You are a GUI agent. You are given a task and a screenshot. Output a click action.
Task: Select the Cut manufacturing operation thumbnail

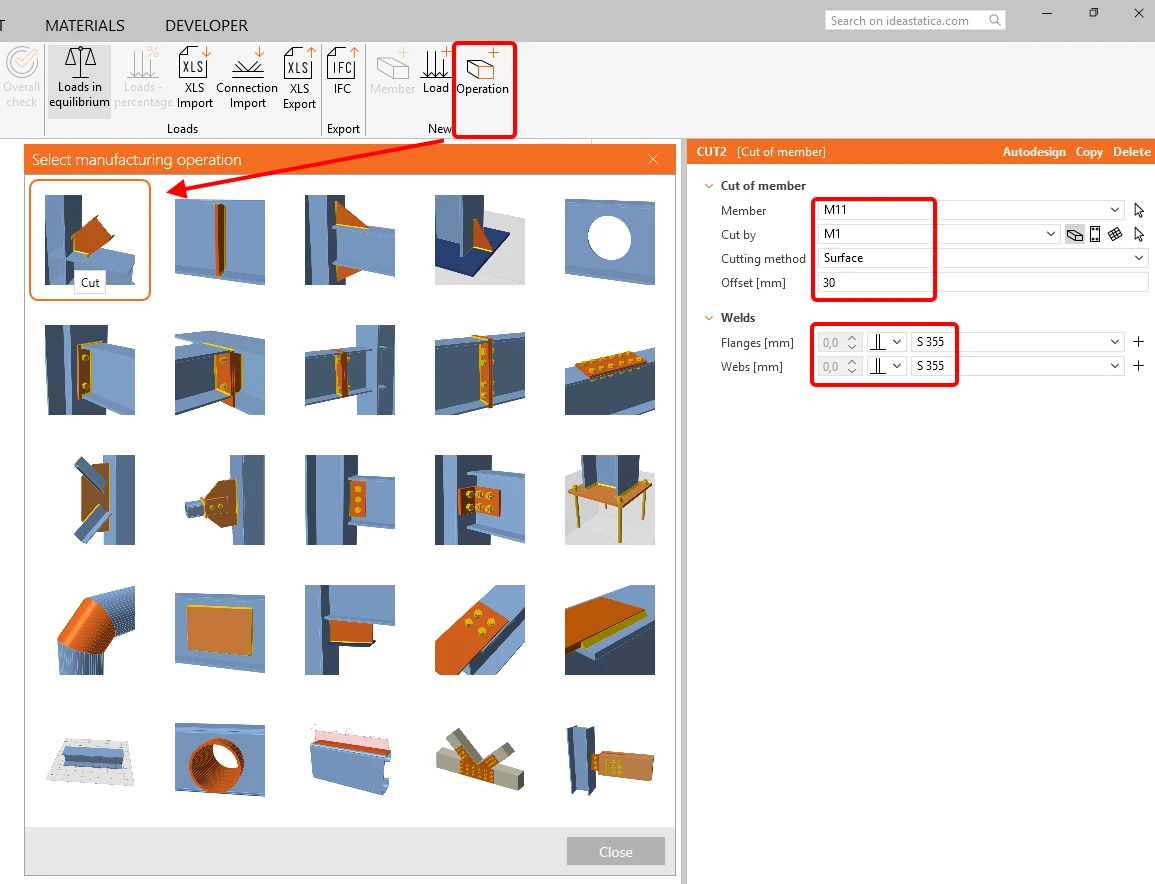[90, 240]
